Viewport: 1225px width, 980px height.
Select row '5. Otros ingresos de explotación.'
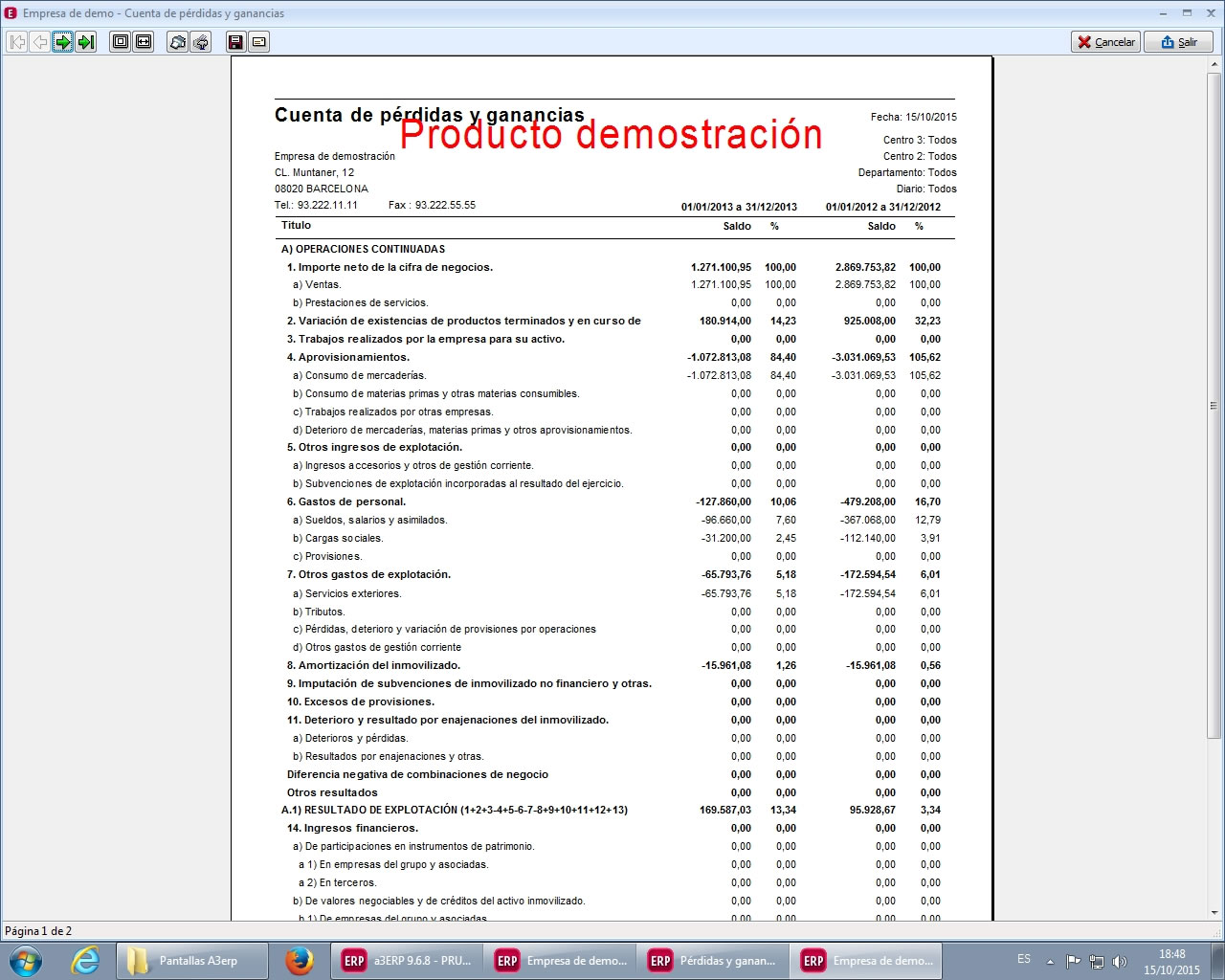613,447
